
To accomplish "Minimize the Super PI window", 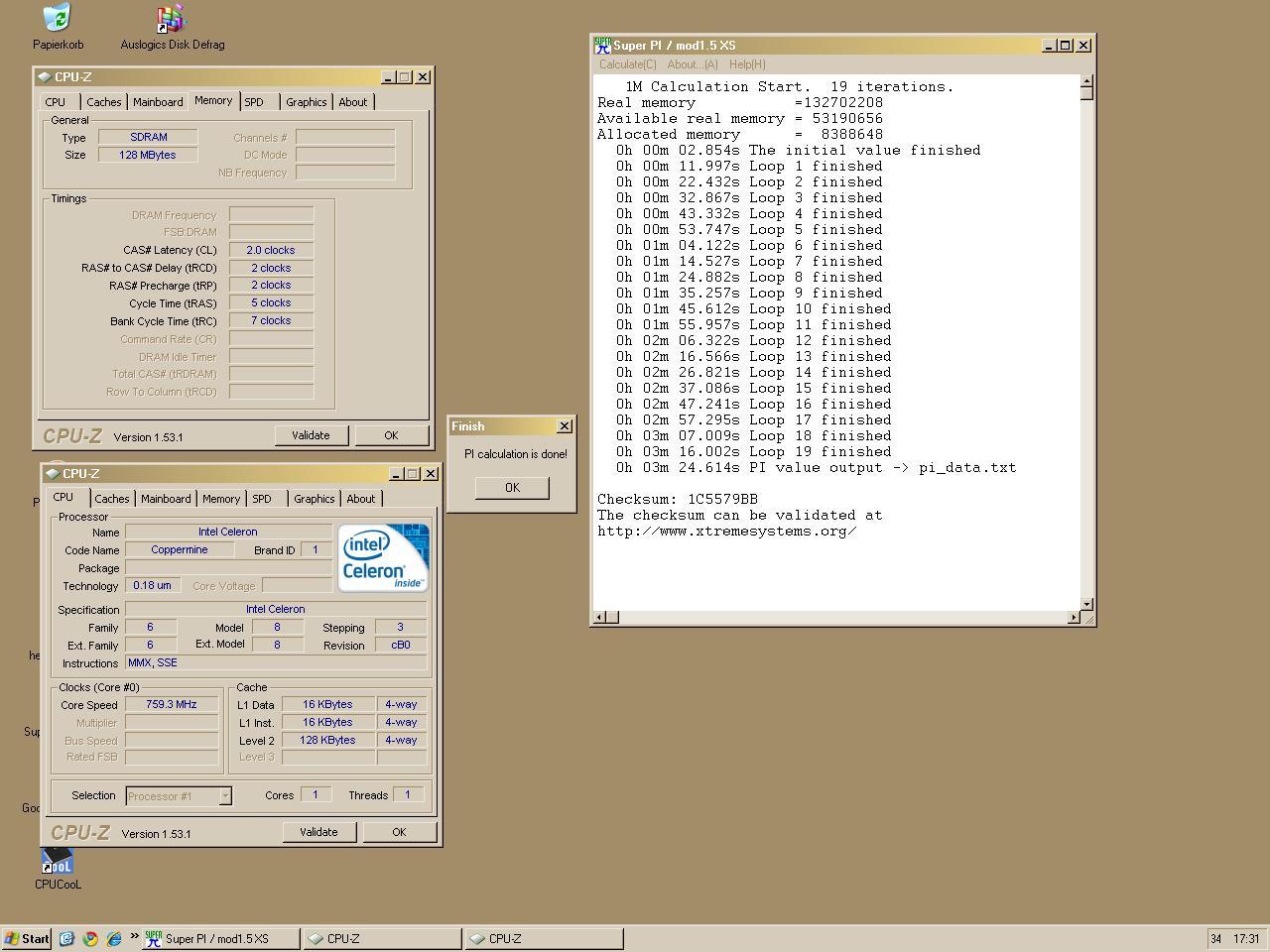I will [x=1049, y=46].
